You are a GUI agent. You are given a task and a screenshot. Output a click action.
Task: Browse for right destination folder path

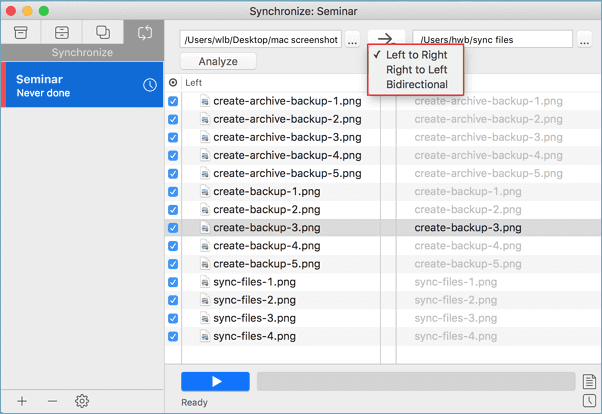click(584, 40)
